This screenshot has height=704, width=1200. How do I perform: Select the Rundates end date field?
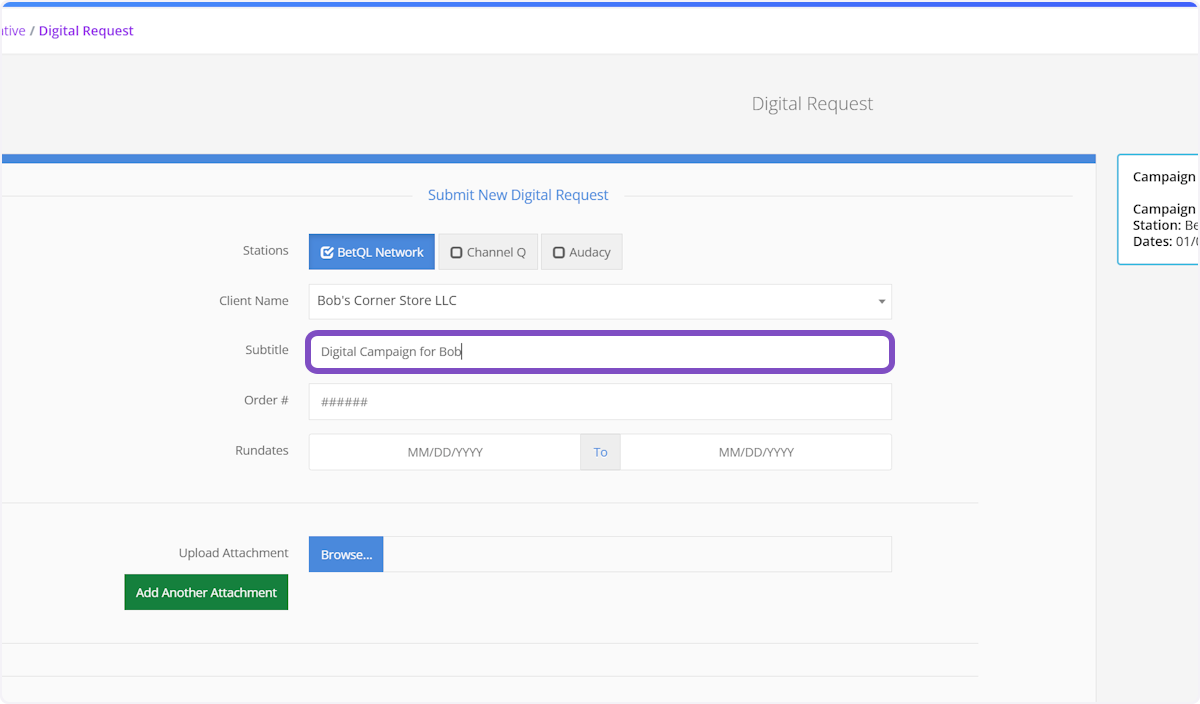755,452
